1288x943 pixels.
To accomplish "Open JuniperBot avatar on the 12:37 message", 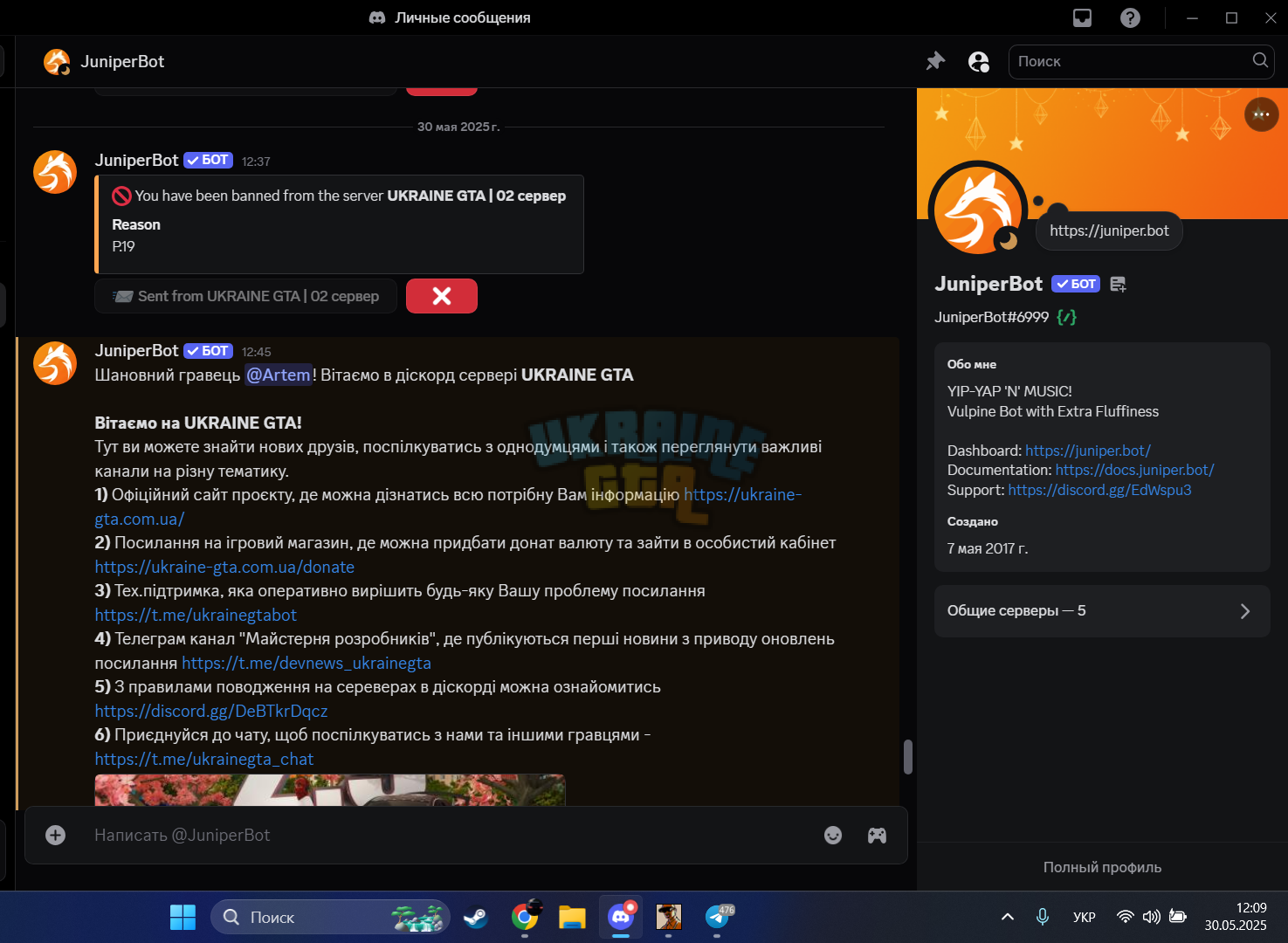I will tap(55, 172).
